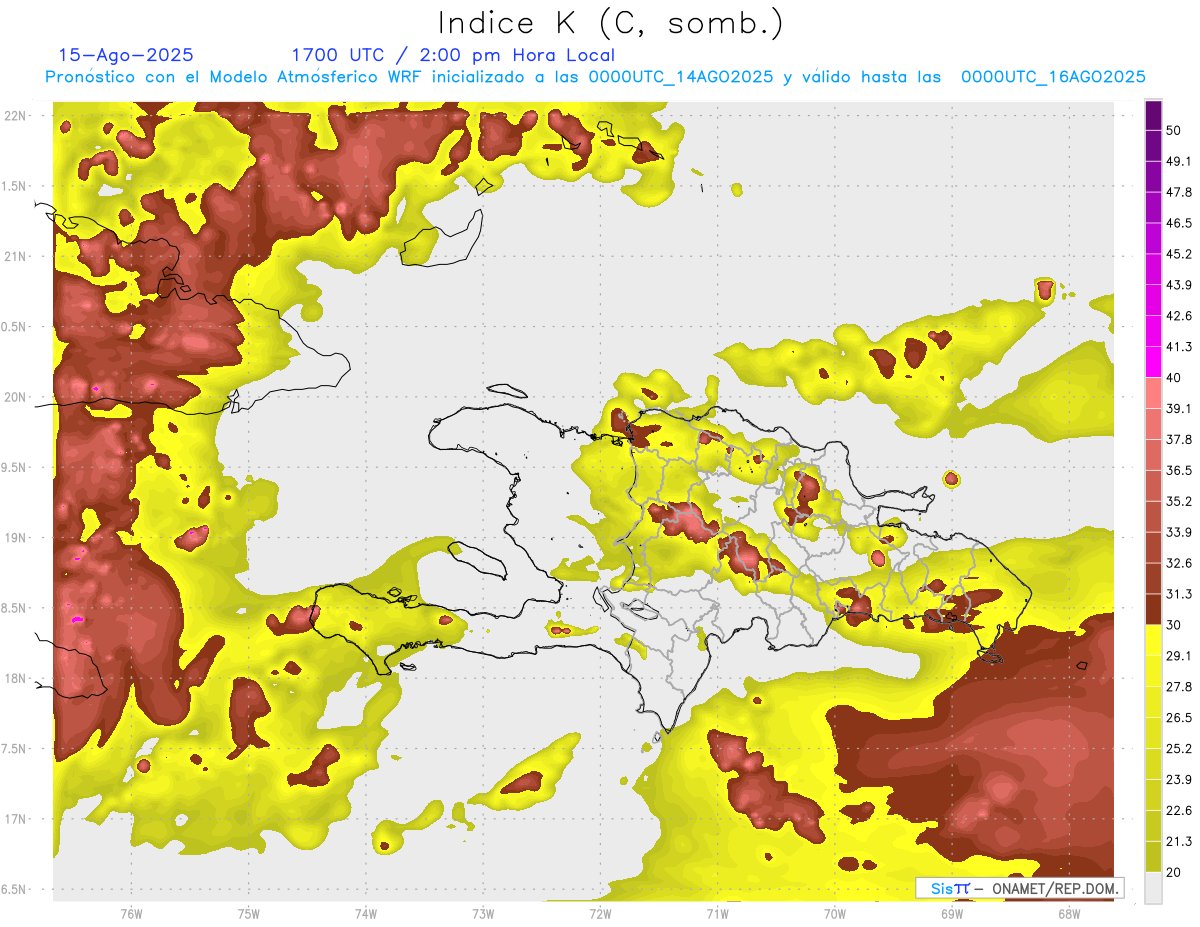Click the colorbar value "27.8"
Image resolution: width=1200 pixels, height=927 pixels.
click(1178, 687)
